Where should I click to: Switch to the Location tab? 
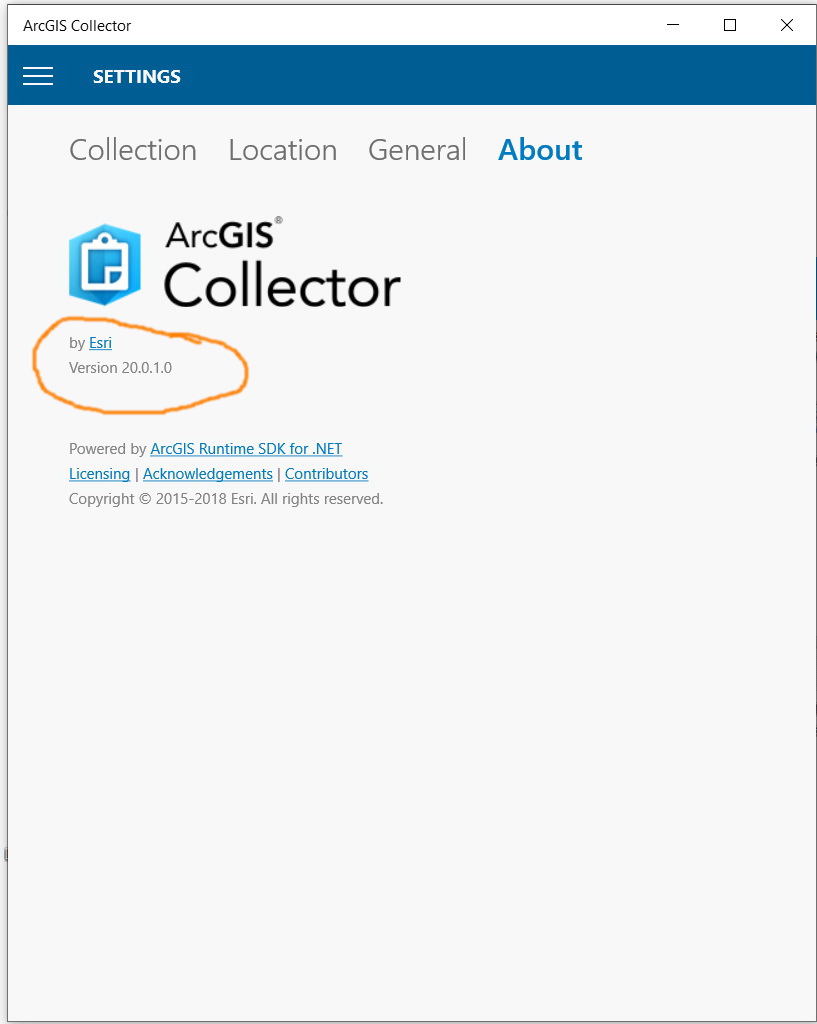point(283,150)
